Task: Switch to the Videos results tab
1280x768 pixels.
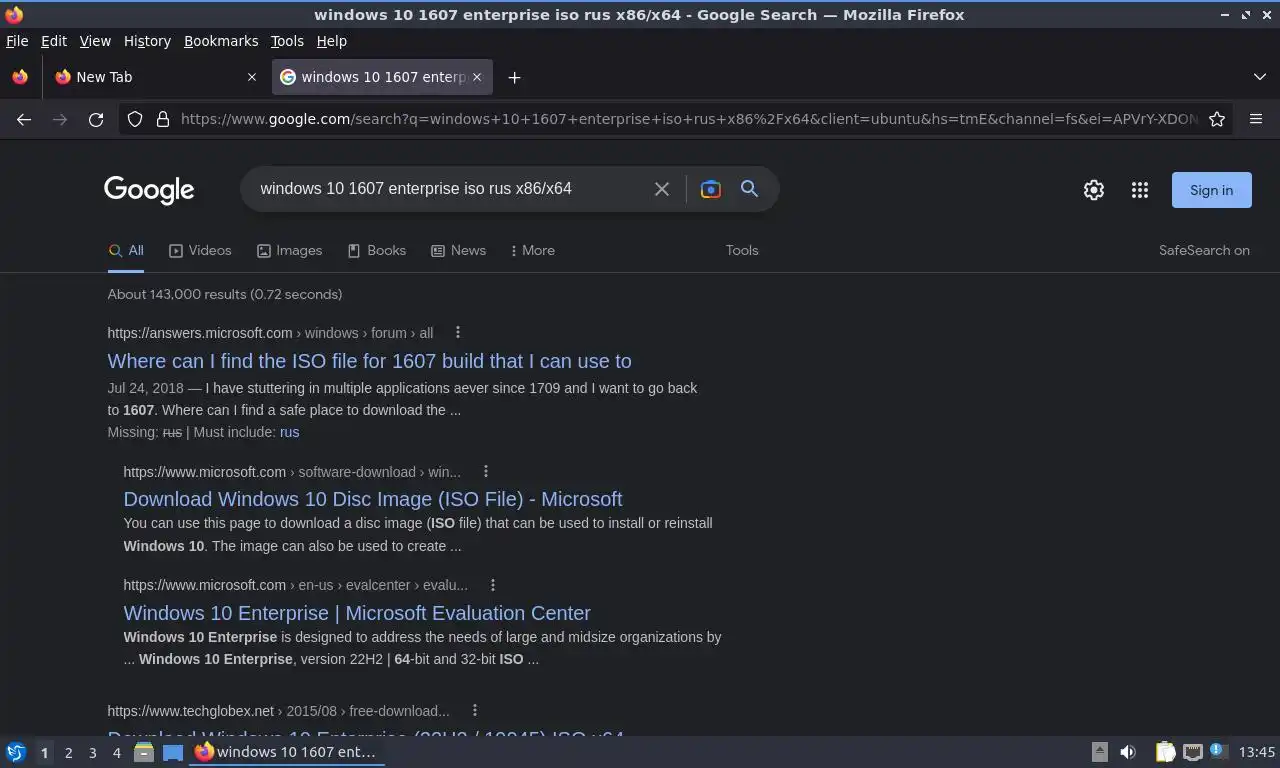Action: (x=200, y=250)
